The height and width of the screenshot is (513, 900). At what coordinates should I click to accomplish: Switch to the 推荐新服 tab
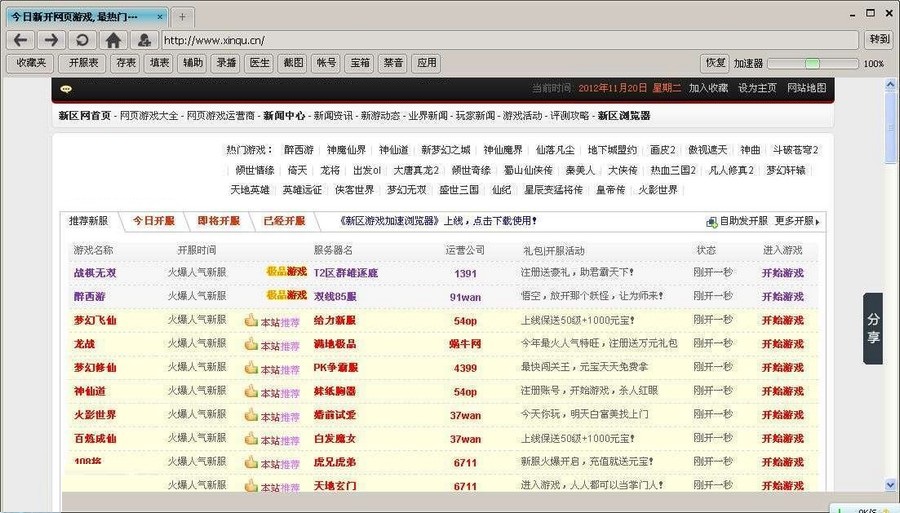click(88, 221)
